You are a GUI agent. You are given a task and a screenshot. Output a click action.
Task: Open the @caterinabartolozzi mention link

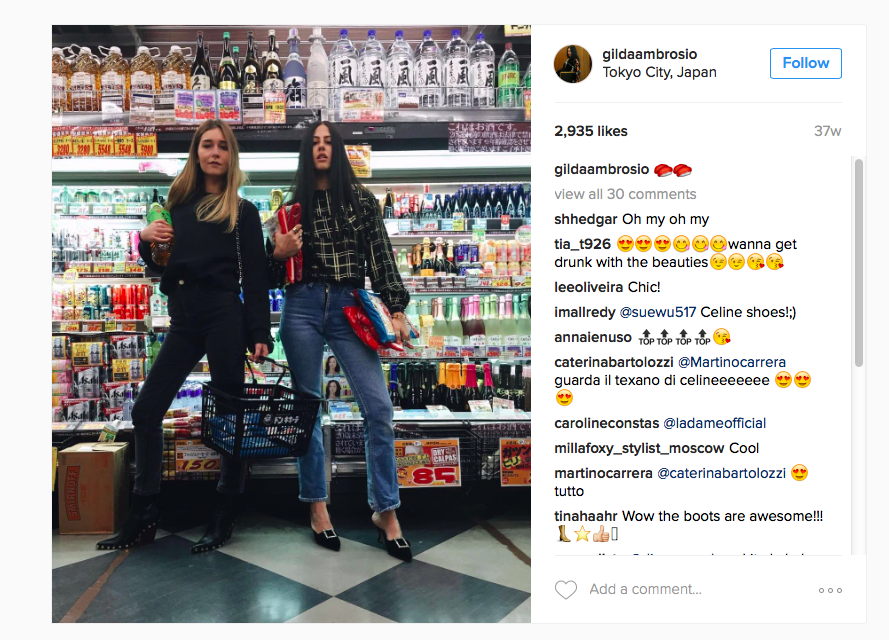pos(721,473)
